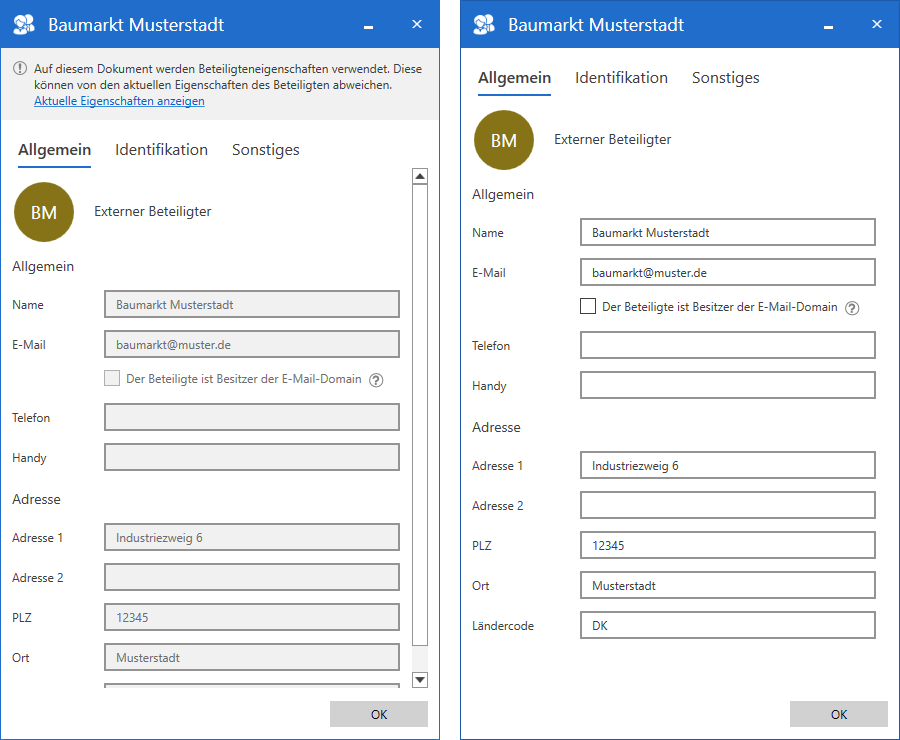Tick the E-Mail-Domain owner checkbox in editable dialog

[588, 307]
